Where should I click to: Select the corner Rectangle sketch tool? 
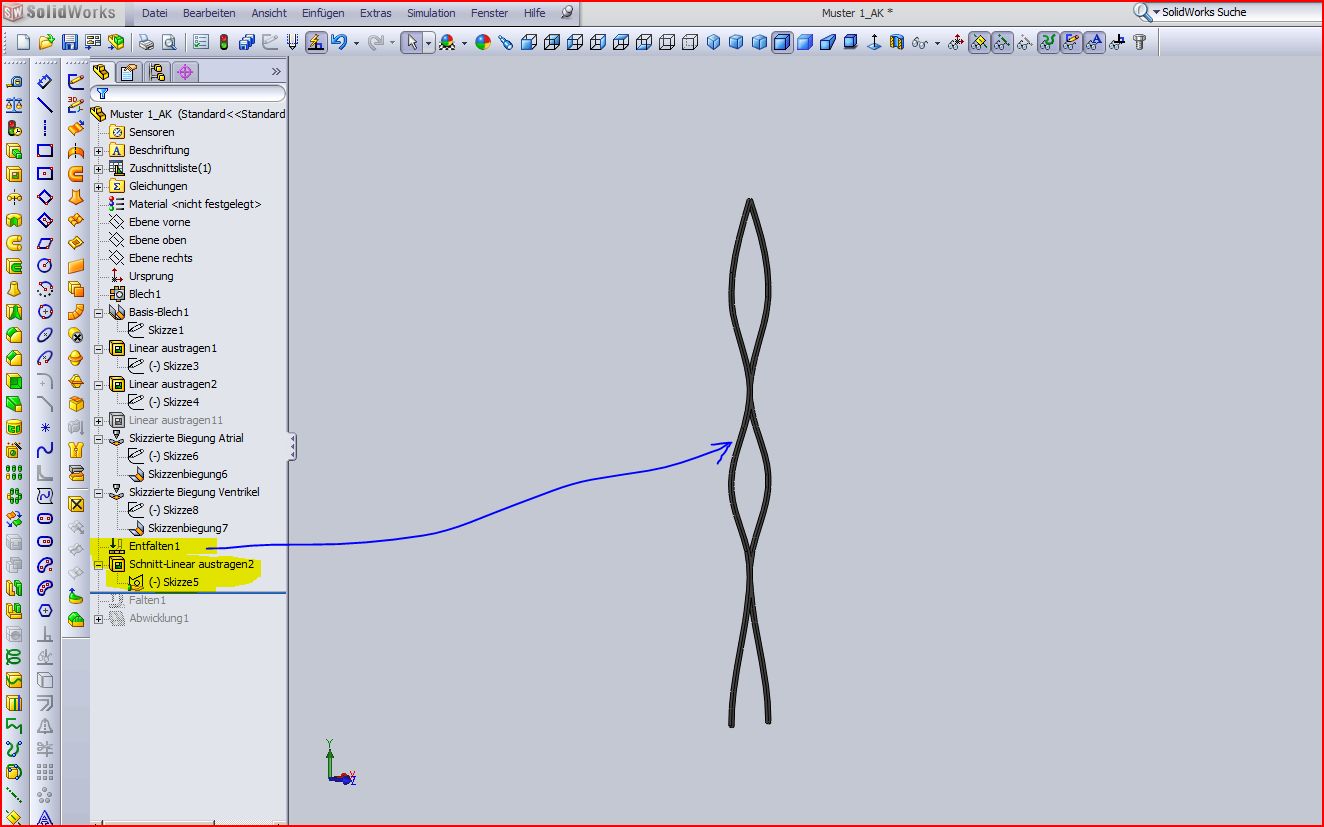point(45,150)
